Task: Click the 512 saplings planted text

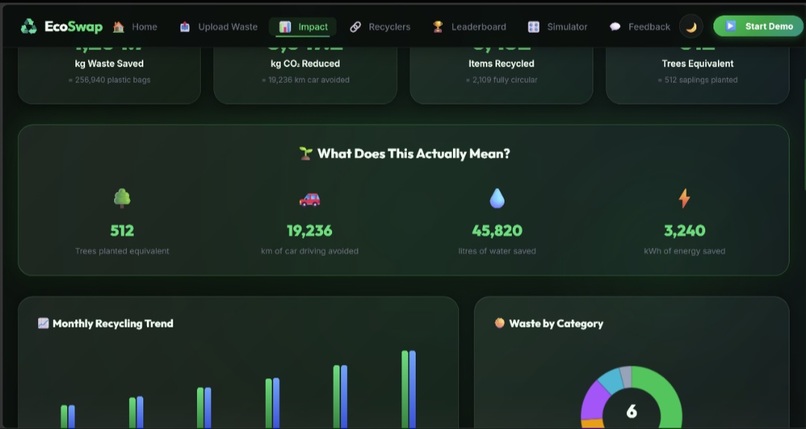Action: 698,80
